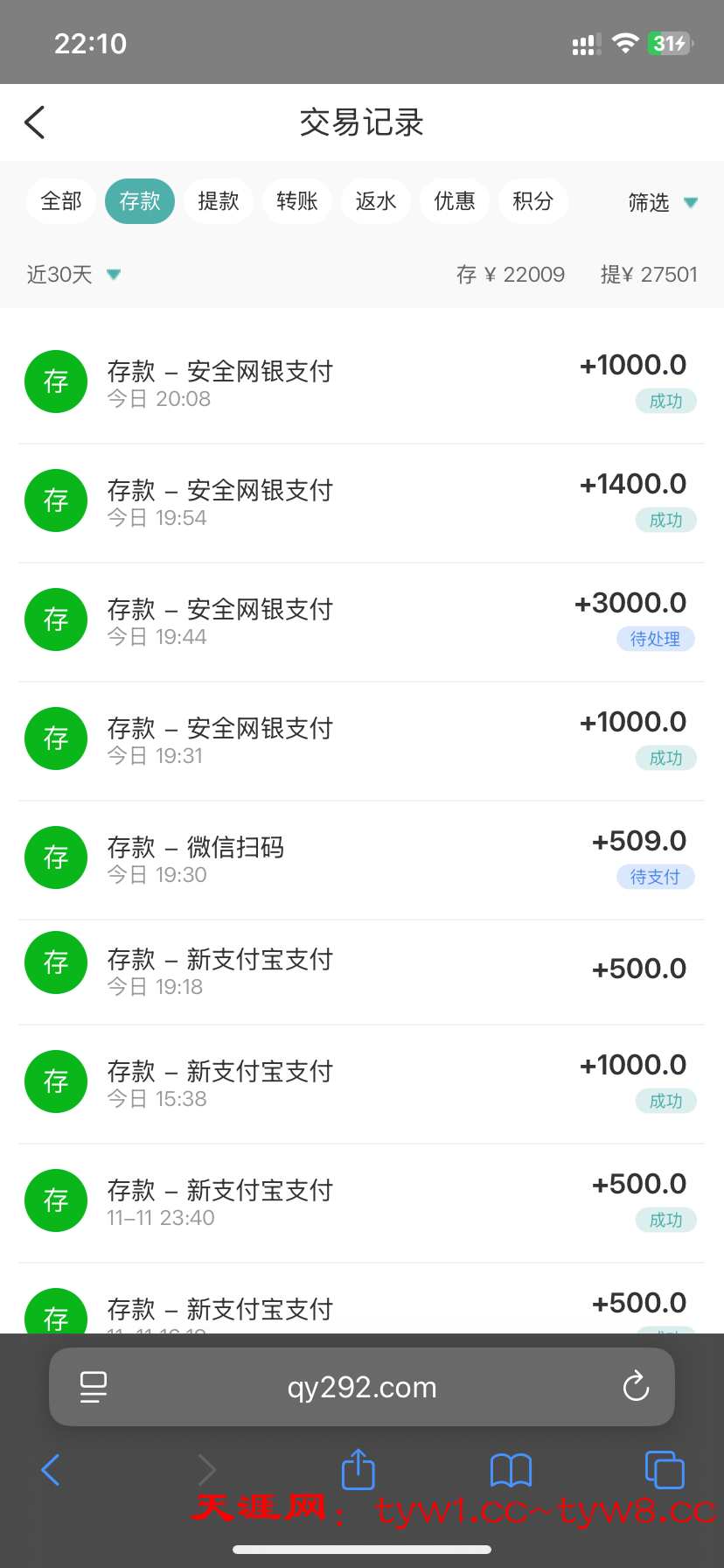Tap the Safari share icon
Viewport: 724px width, 1568px height.
pyautogui.click(x=358, y=1469)
